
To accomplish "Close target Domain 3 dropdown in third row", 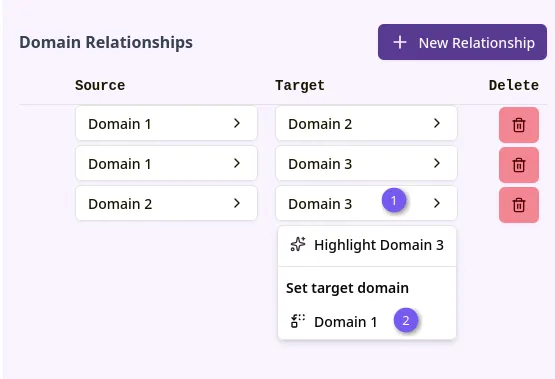I will [366, 203].
